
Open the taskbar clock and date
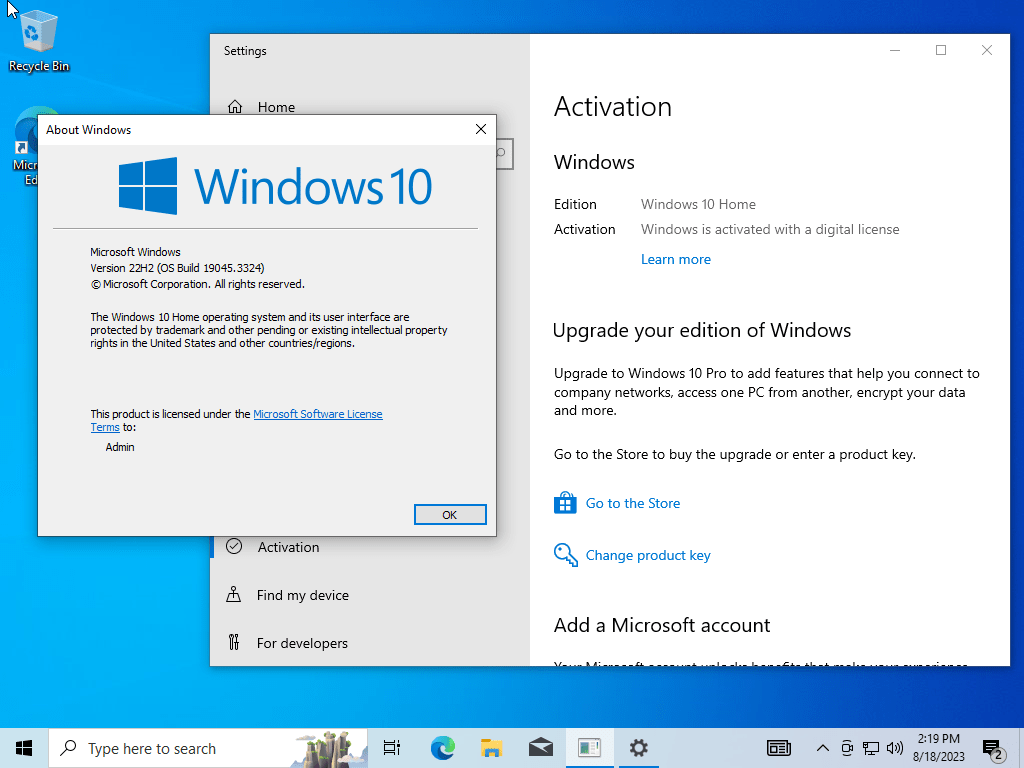(938, 748)
